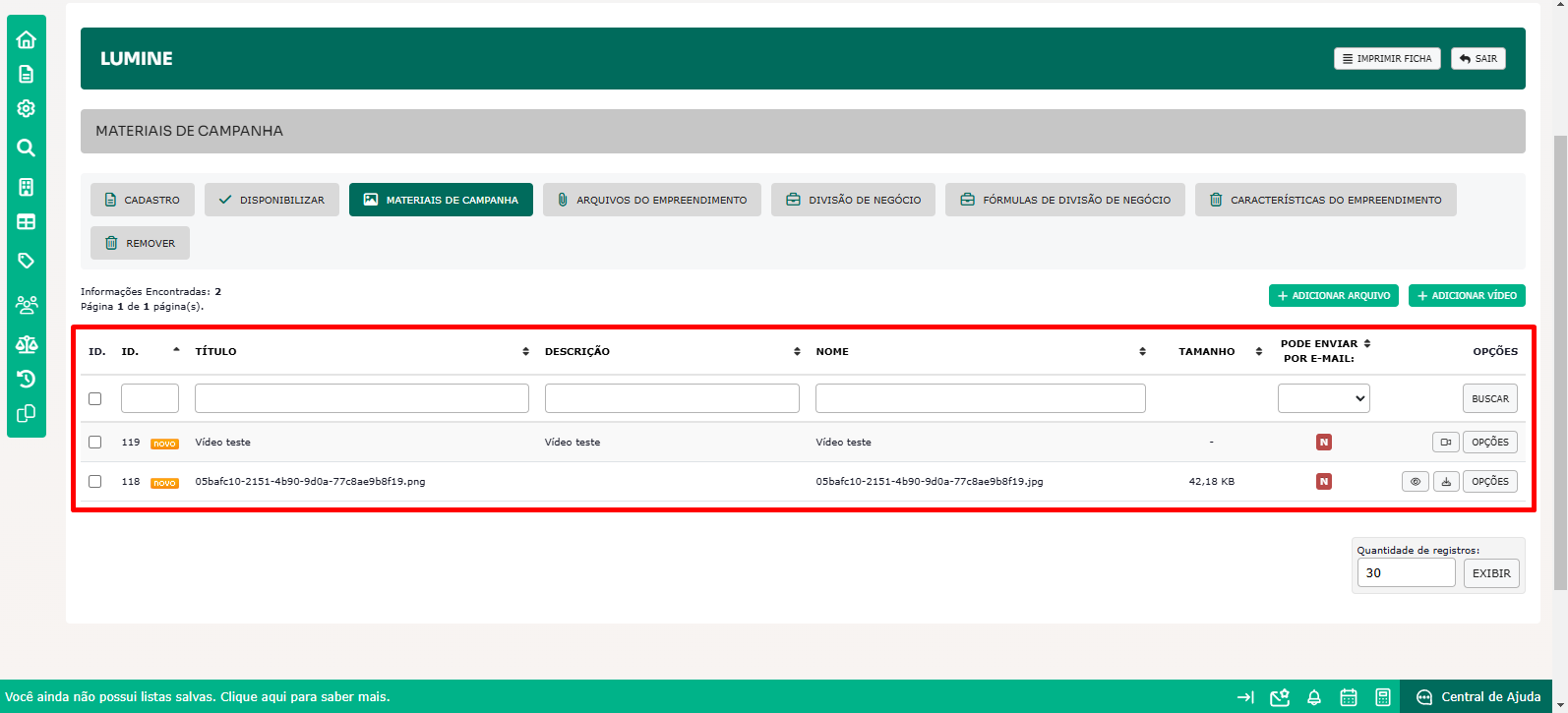Screen dimensions: 1568x713
Task: Open Fórmulas de Divisão de Negócio tab
Action: tap(1065, 200)
